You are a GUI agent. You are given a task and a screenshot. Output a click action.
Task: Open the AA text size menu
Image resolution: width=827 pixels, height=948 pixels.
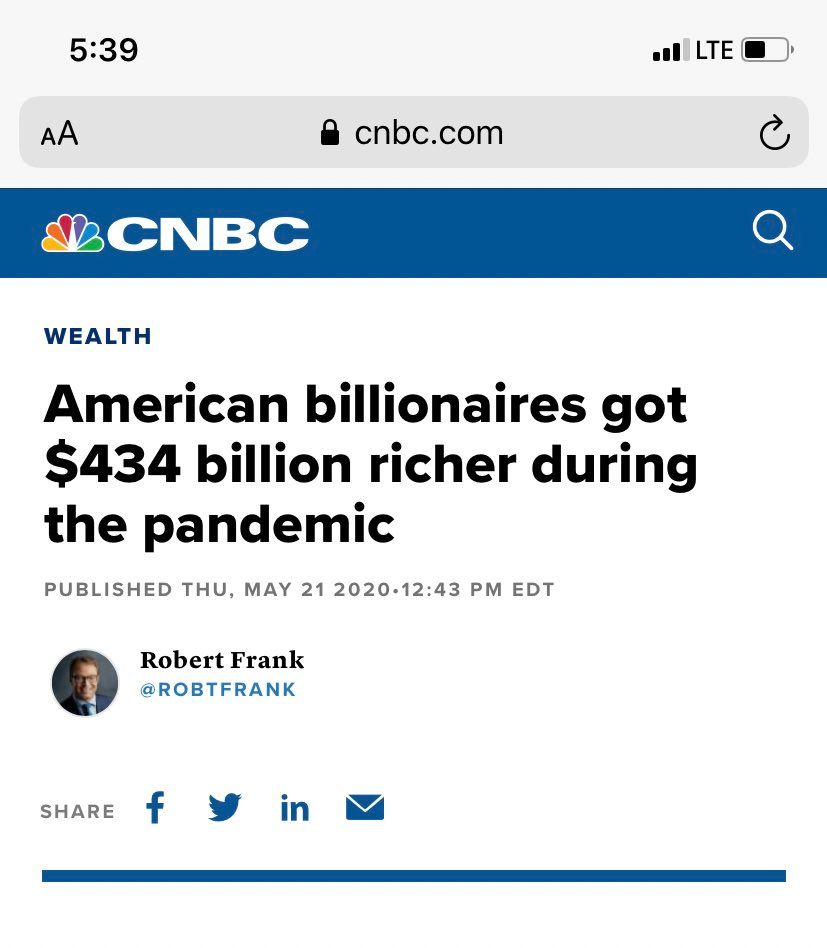click(x=59, y=134)
